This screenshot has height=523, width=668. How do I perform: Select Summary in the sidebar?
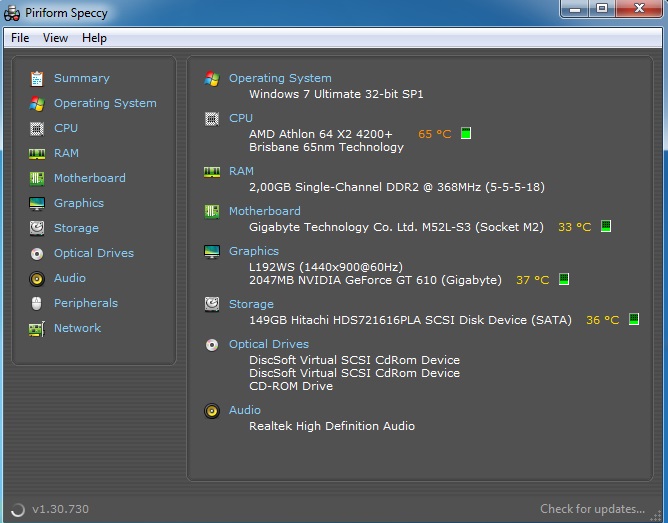pos(81,78)
